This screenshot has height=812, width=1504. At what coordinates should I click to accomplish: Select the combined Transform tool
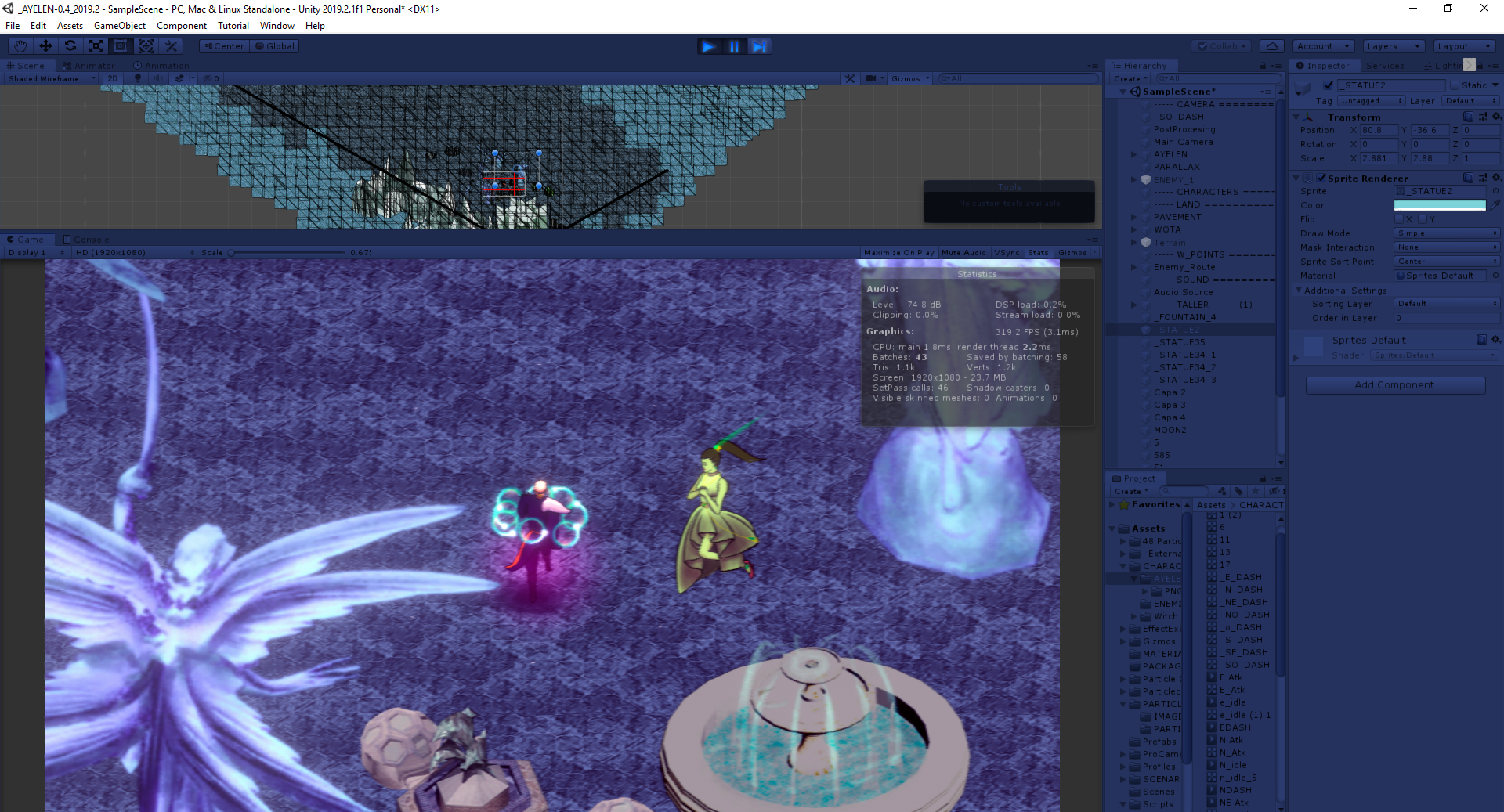tap(146, 46)
